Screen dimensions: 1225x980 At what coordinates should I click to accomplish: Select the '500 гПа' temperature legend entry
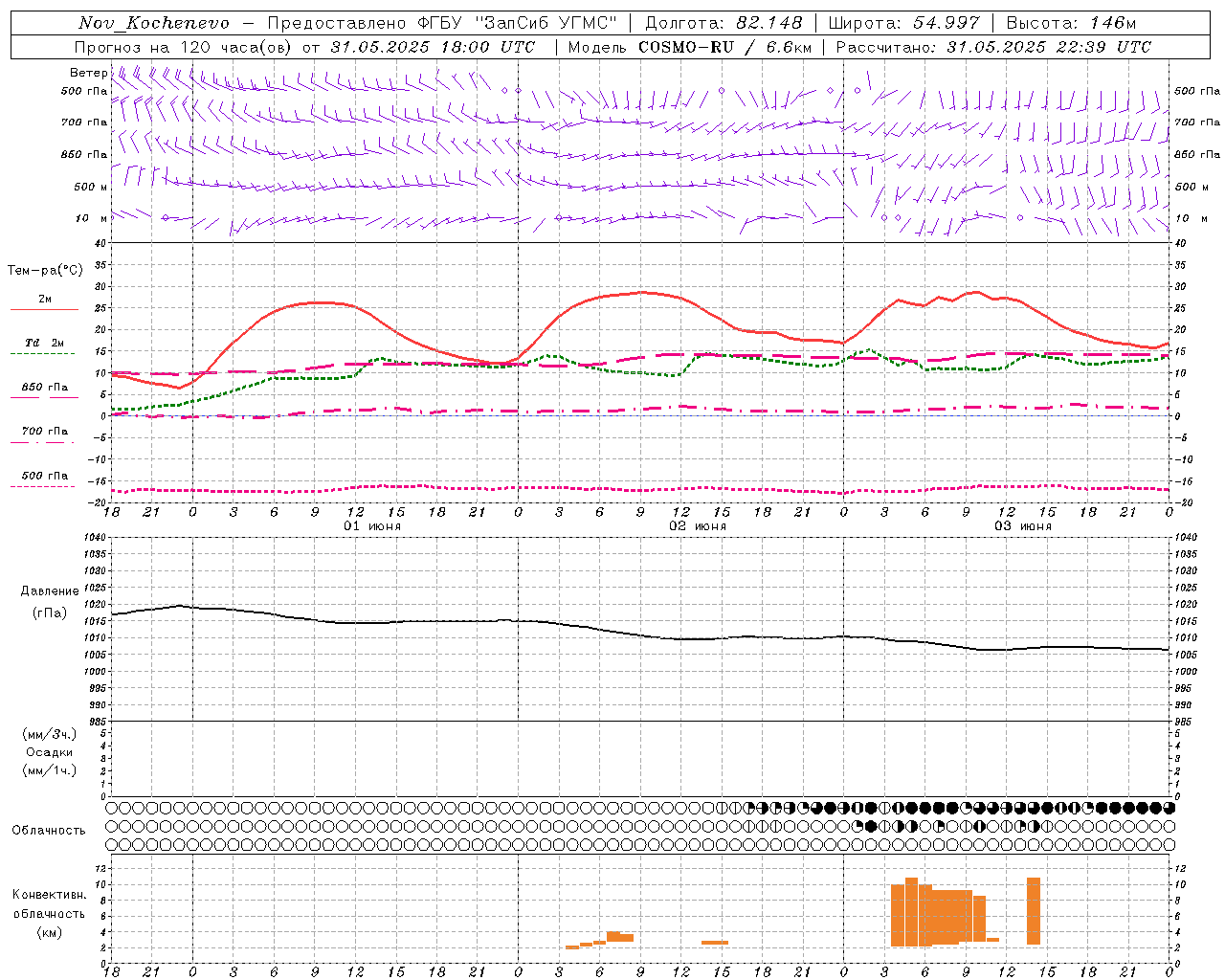point(45,475)
